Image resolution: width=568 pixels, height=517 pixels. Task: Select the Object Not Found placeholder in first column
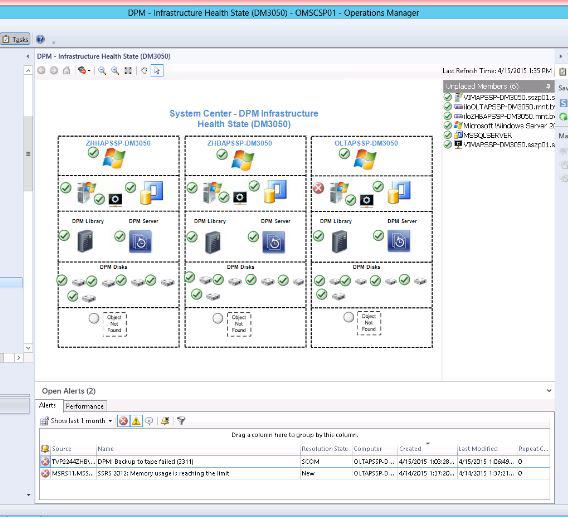[114, 324]
